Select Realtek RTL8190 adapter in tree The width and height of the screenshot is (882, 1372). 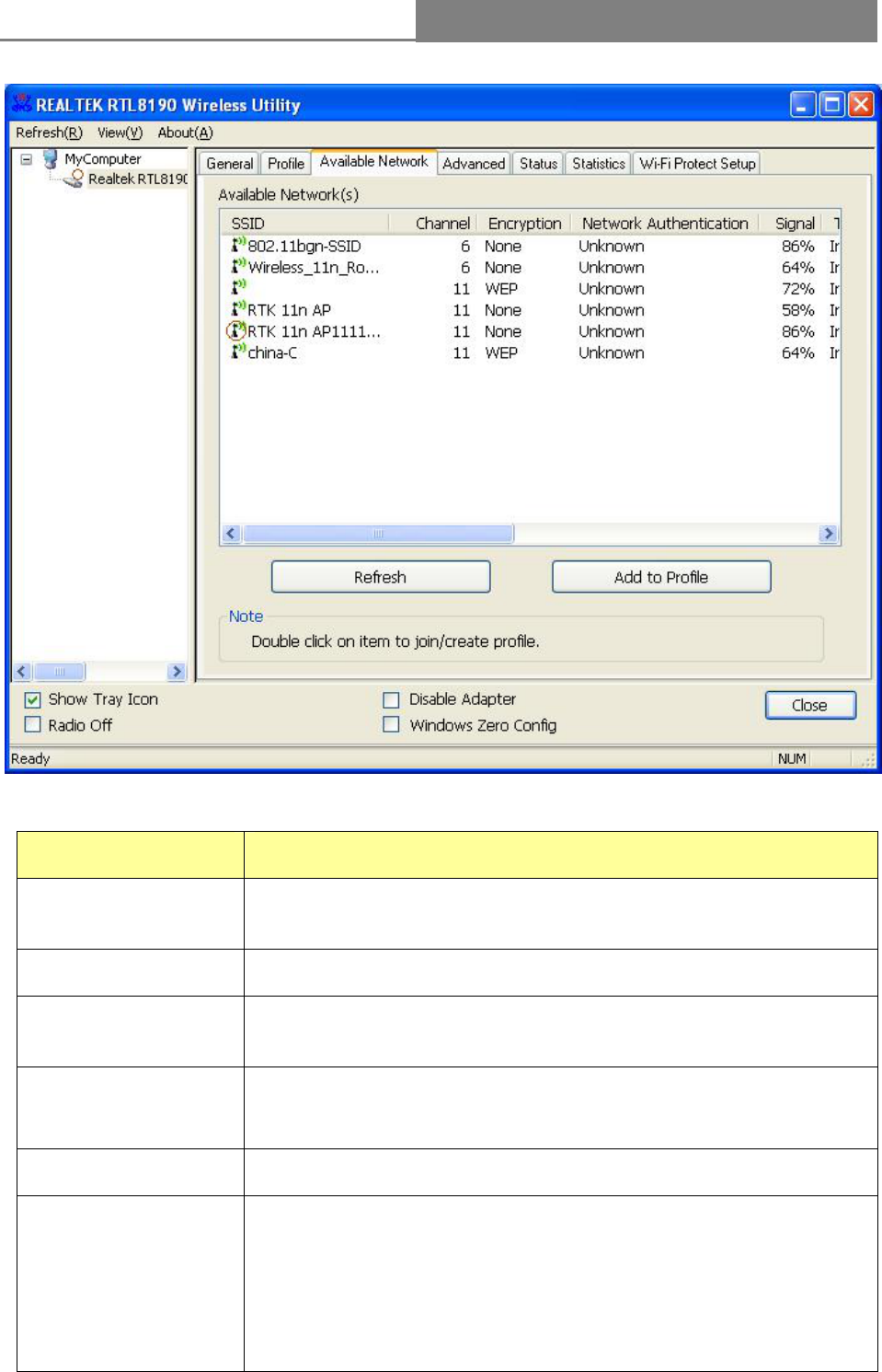(138, 179)
